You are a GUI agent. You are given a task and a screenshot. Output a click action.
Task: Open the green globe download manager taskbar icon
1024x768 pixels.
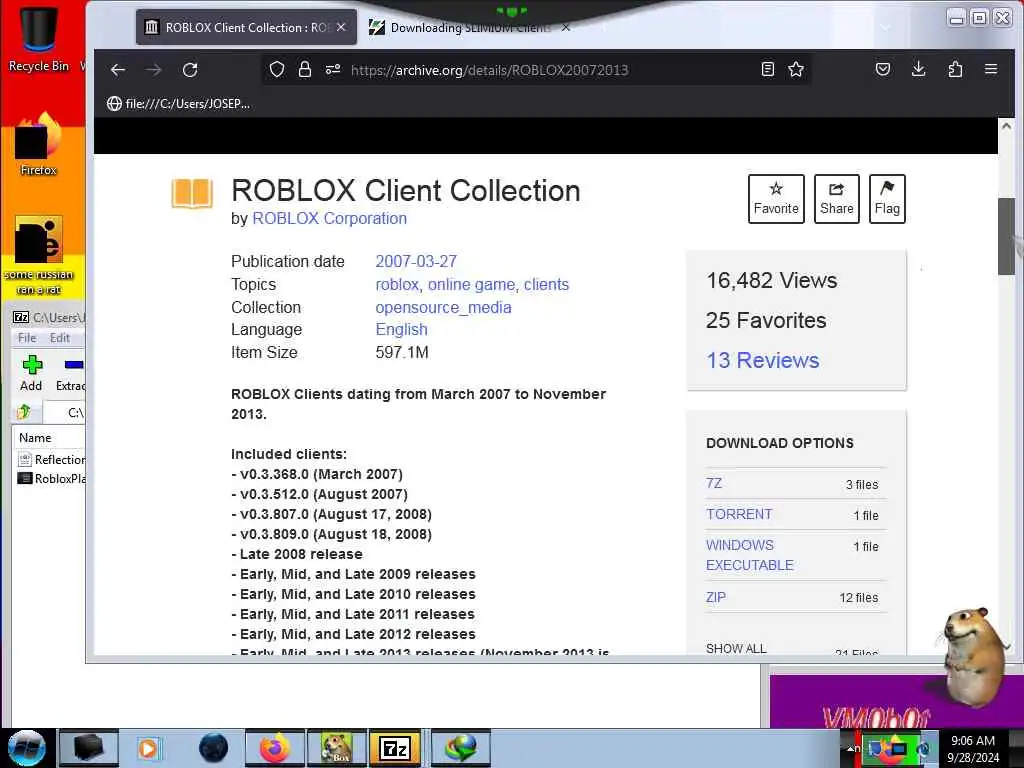[461, 748]
